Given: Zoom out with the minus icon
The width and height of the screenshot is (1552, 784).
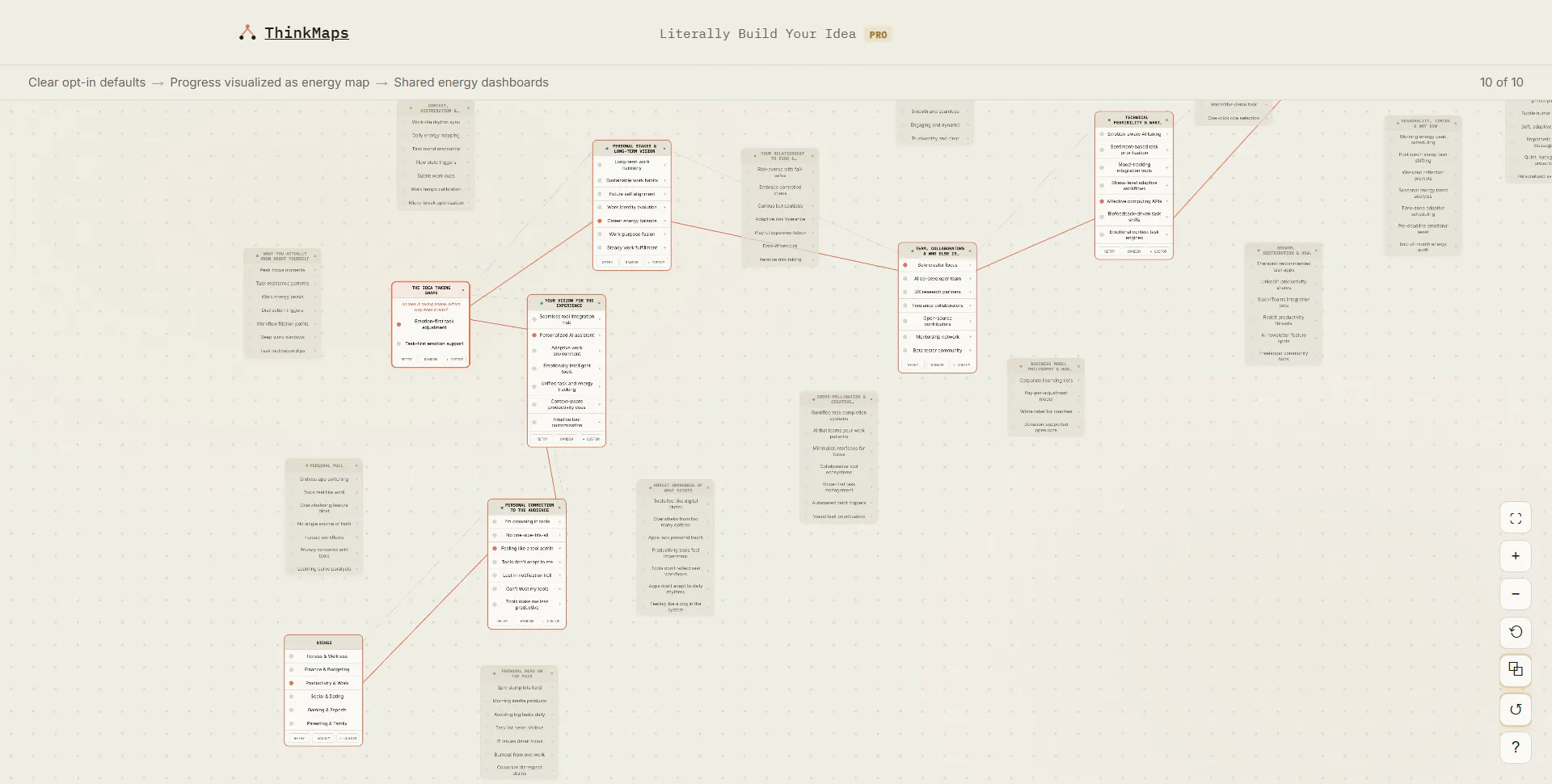Looking at the screenshot, I should (1516, 594).
